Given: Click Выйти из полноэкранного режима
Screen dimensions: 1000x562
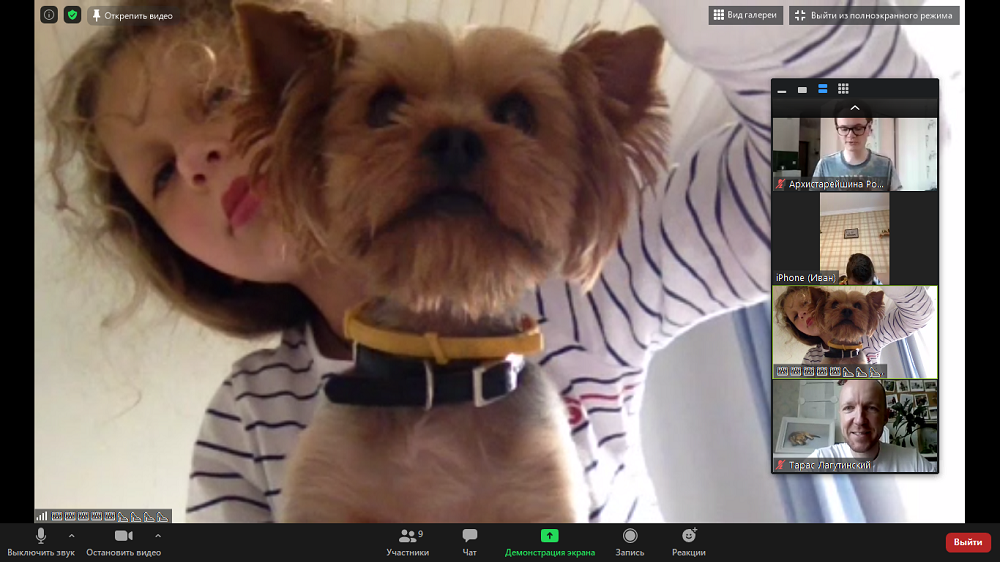Looking at the screenshot, I should coord(873,15).
